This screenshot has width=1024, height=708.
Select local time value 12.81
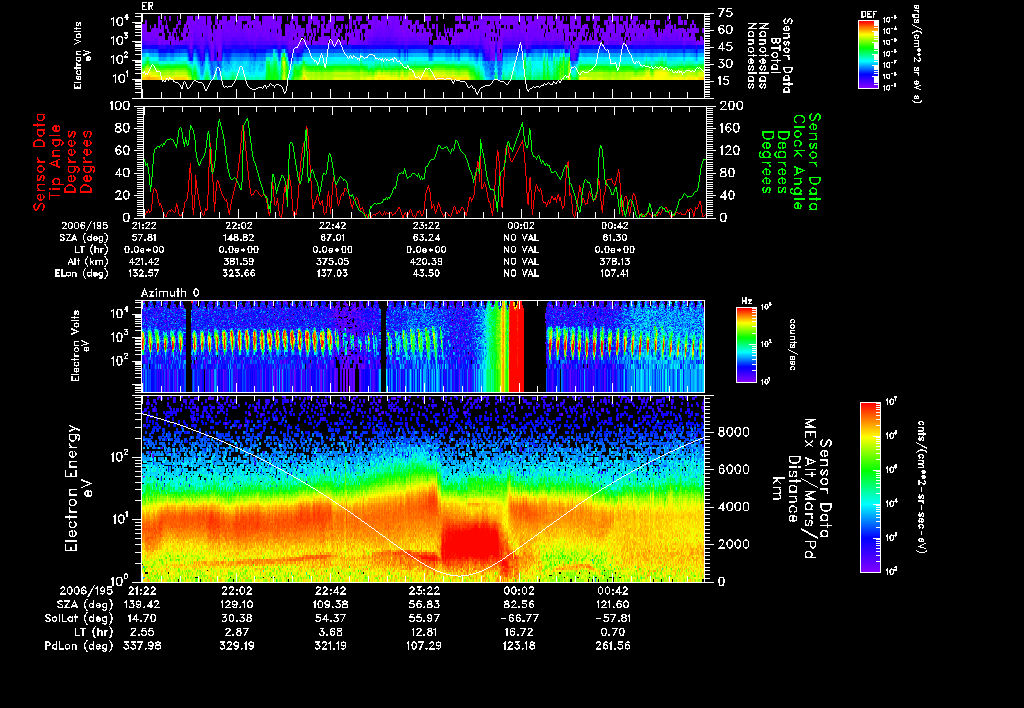coord(425,632)
